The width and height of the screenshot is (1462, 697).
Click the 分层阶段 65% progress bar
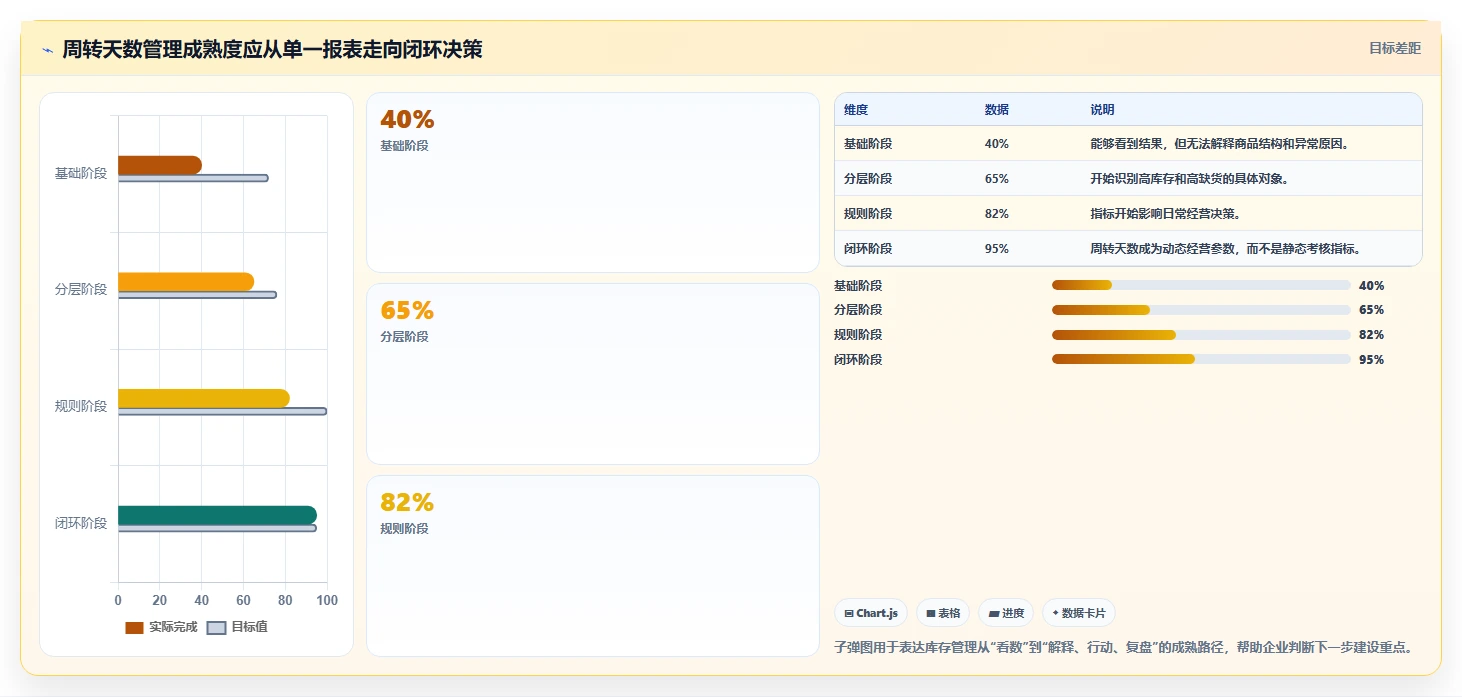click(x=1201, y=310)
